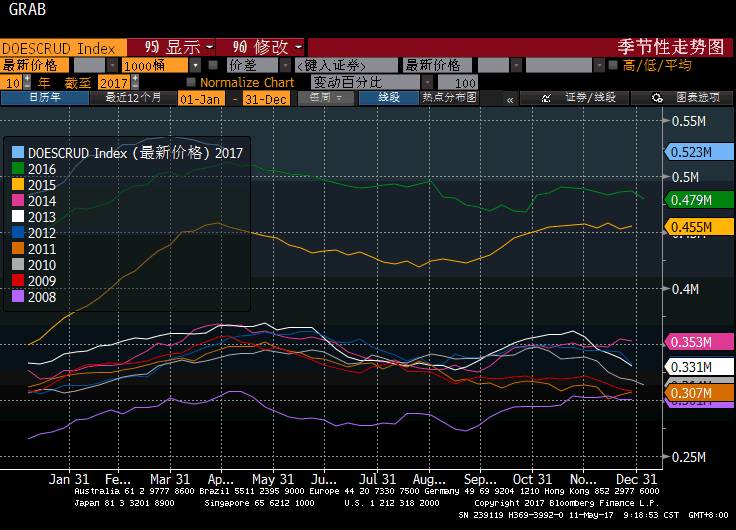Select the 2015 series legend entry
The image size is (736, 530).
[x=42, y=185]
